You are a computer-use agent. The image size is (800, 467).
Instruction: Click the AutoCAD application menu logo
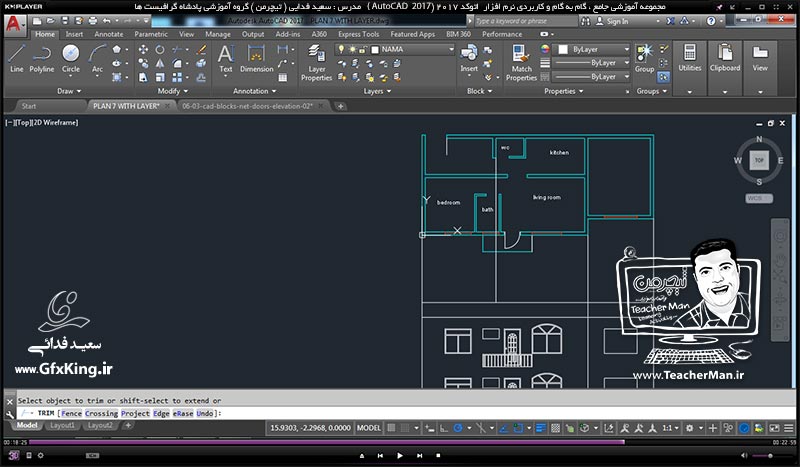pos(14,24)
